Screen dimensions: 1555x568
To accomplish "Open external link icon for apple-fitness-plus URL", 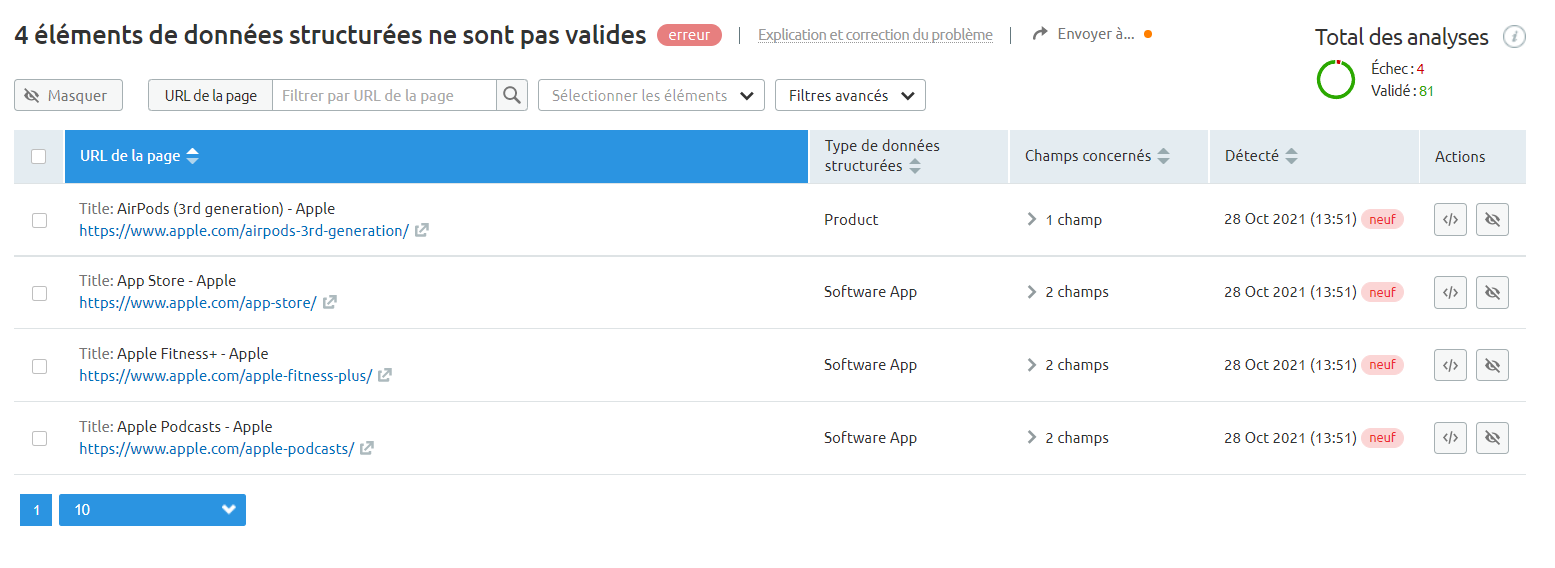I will click(385, 375).
